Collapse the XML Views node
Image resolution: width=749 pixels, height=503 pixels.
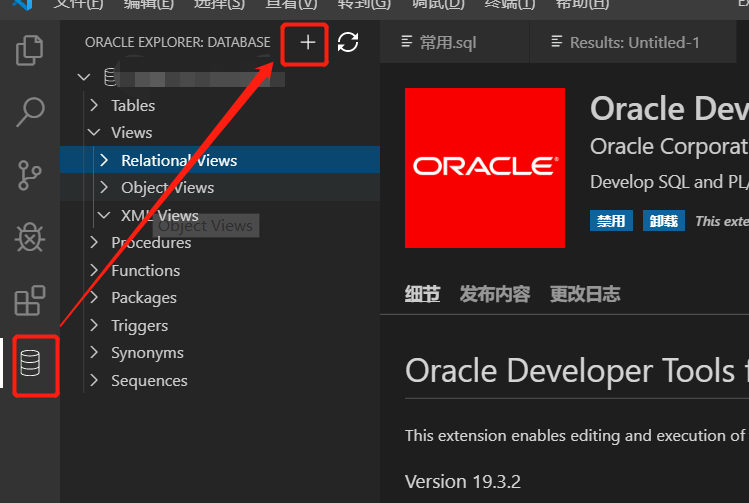point(104,215)
